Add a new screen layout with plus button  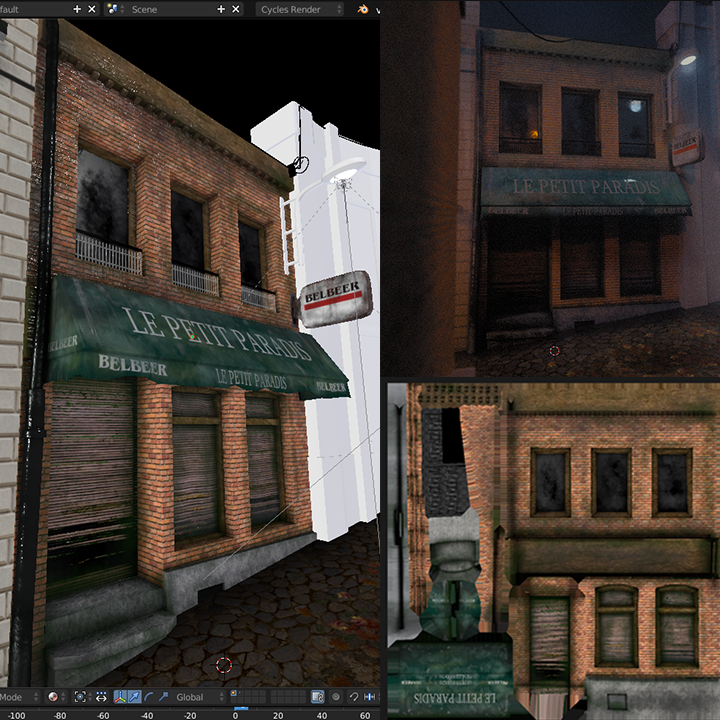coord(77,9)
